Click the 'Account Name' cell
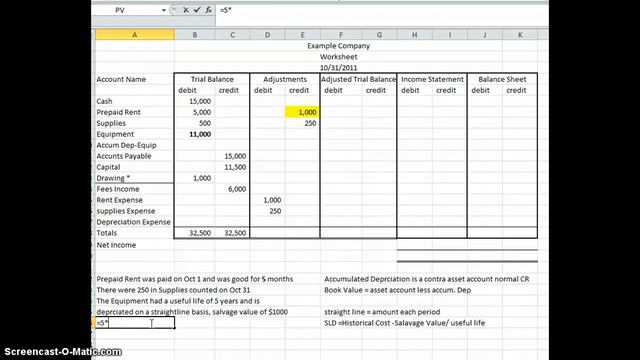This screenshot has width=640, height=360. [121, 79]
